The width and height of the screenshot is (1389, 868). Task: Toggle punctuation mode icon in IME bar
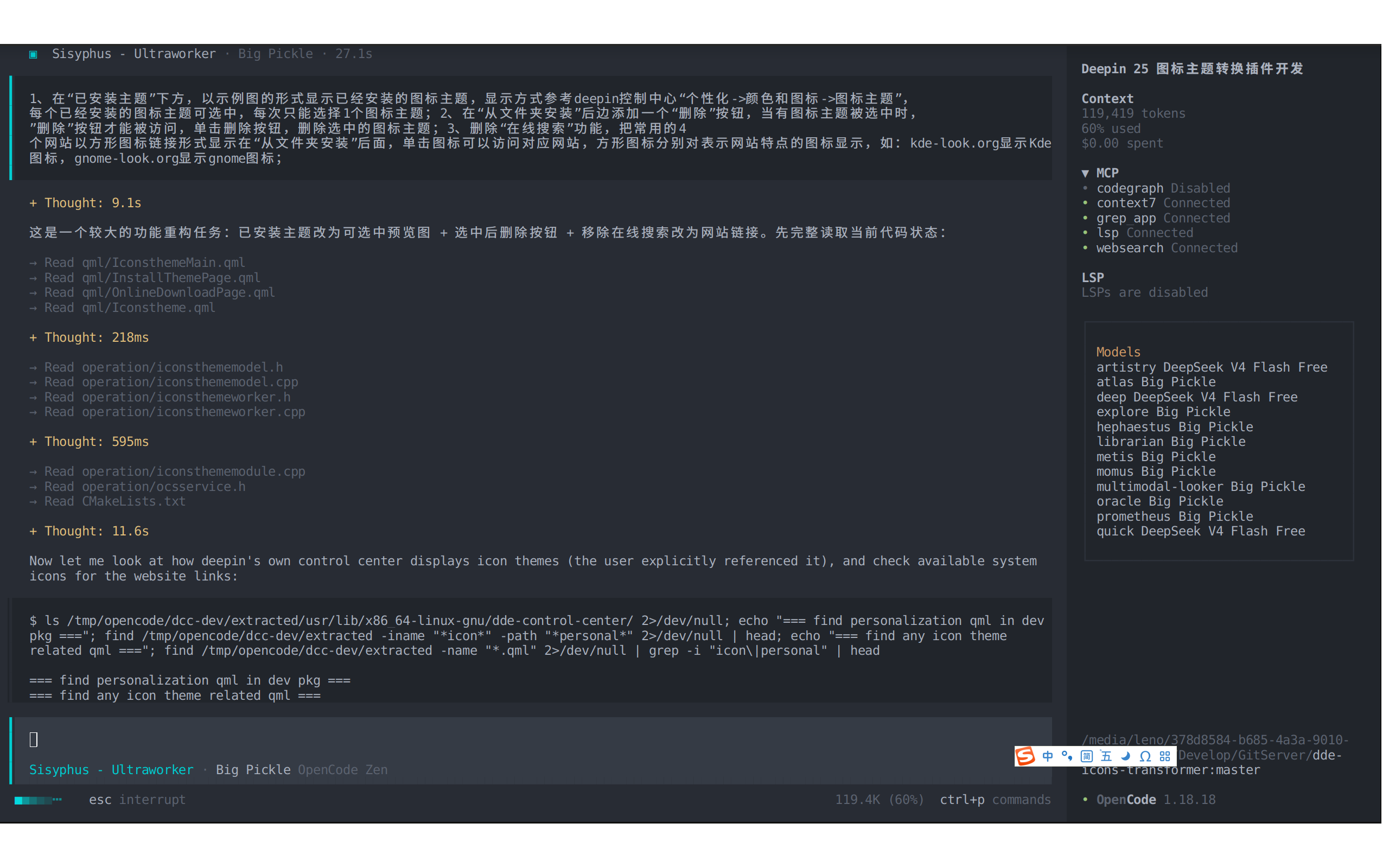coord(1067,756)
